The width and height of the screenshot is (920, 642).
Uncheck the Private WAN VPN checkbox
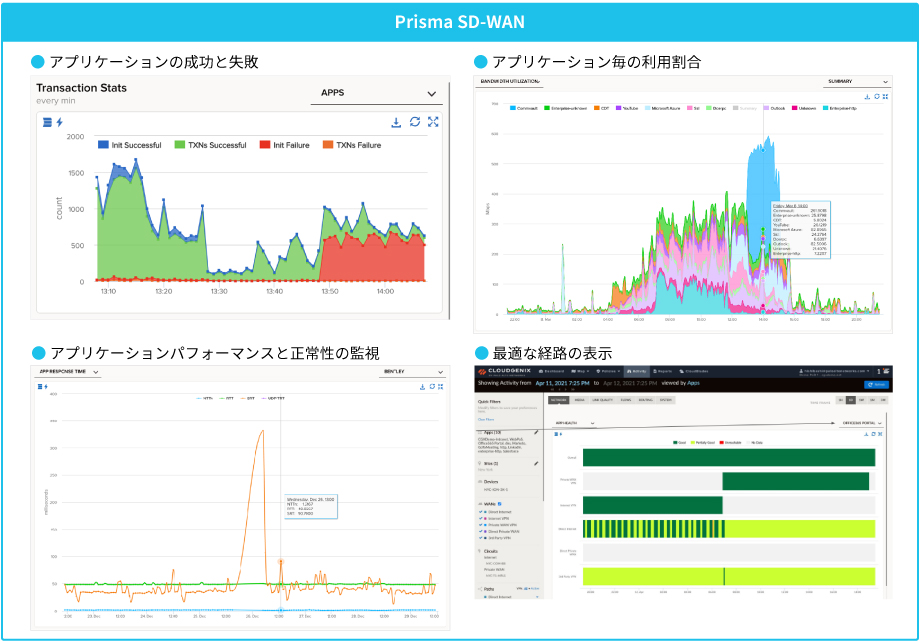point(481,525)
